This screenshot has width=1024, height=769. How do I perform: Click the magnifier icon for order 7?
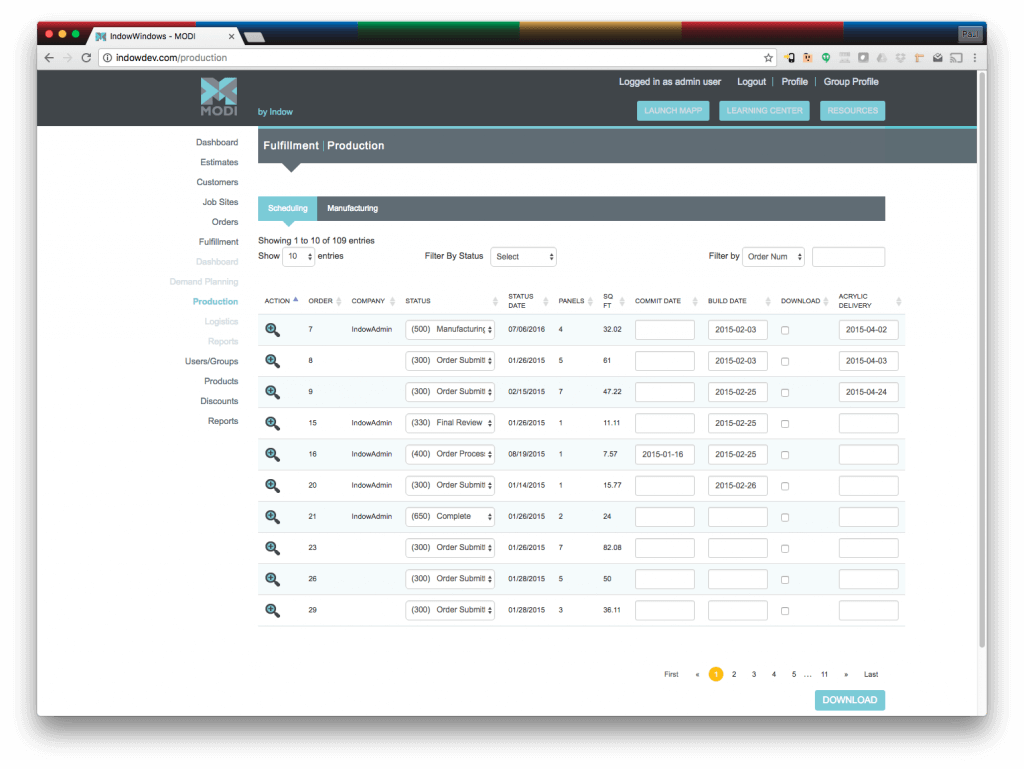click(x=272, y=329)
